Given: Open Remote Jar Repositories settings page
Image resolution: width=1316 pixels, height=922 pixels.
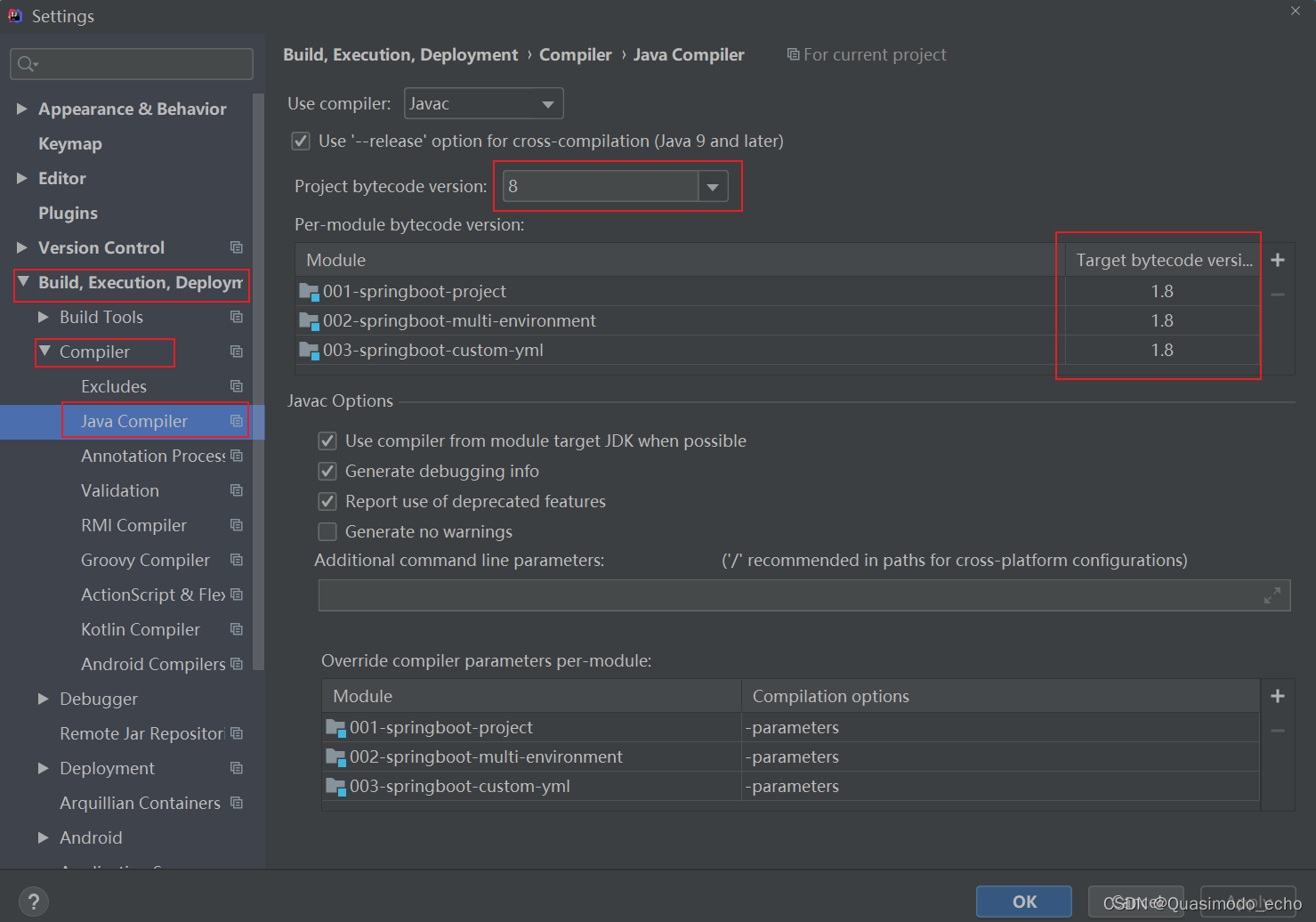Looking at the screenshot, I should click(142, 733).
